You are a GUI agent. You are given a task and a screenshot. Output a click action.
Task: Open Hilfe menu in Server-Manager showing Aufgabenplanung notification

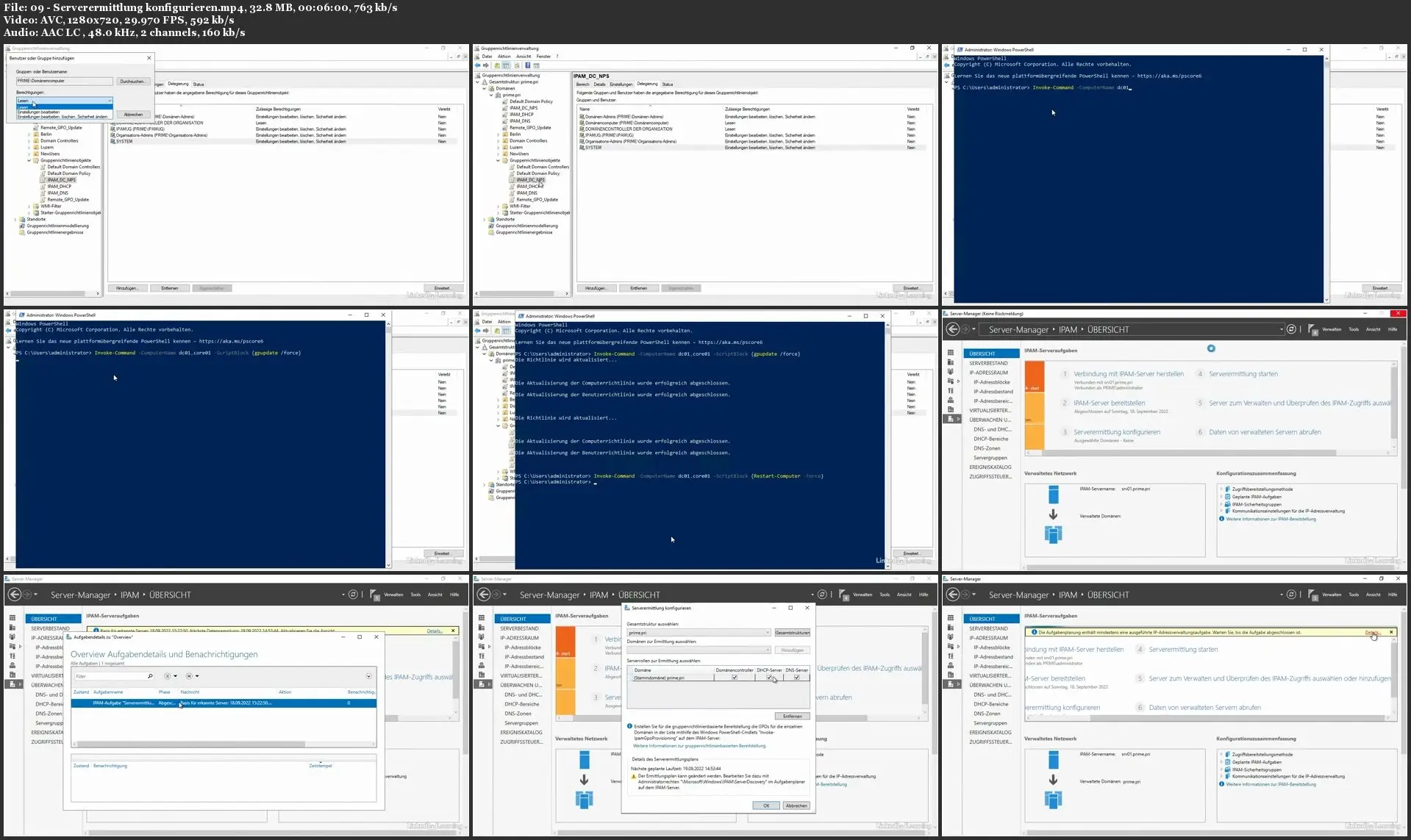coord(1393,595)
